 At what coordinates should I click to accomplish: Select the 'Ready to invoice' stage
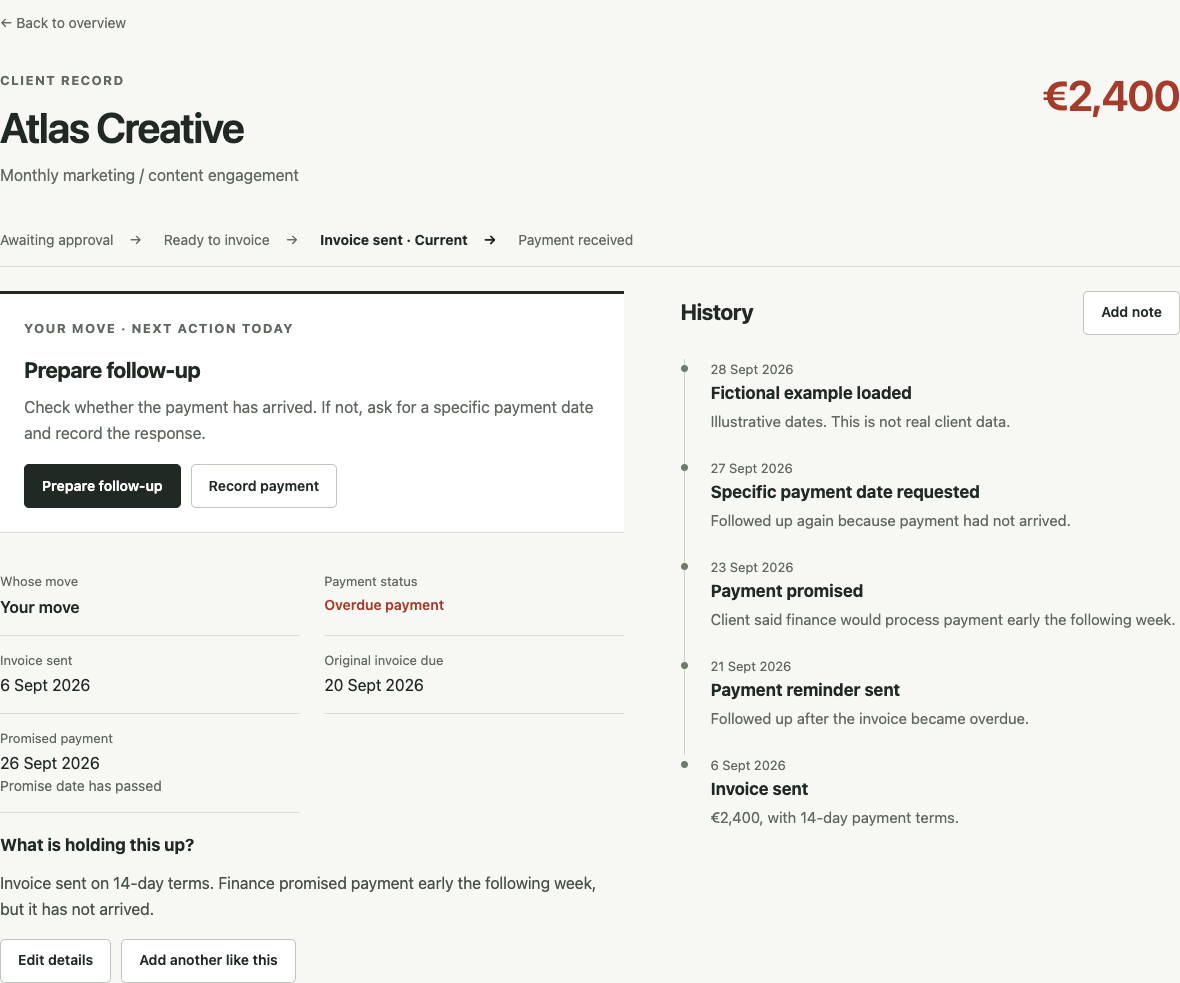coord(217,240)
